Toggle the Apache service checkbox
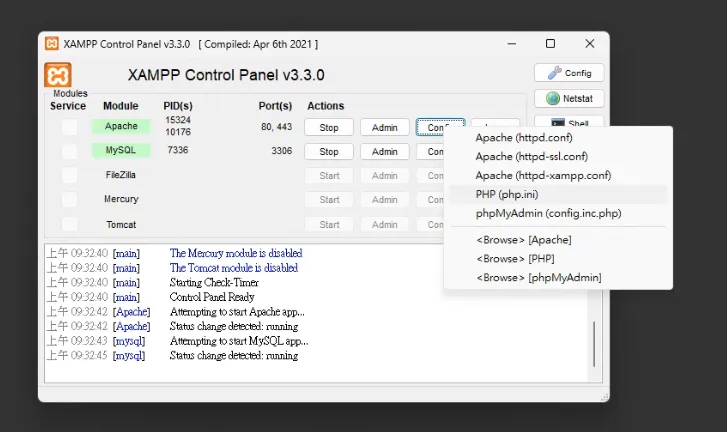 (70, 127)
